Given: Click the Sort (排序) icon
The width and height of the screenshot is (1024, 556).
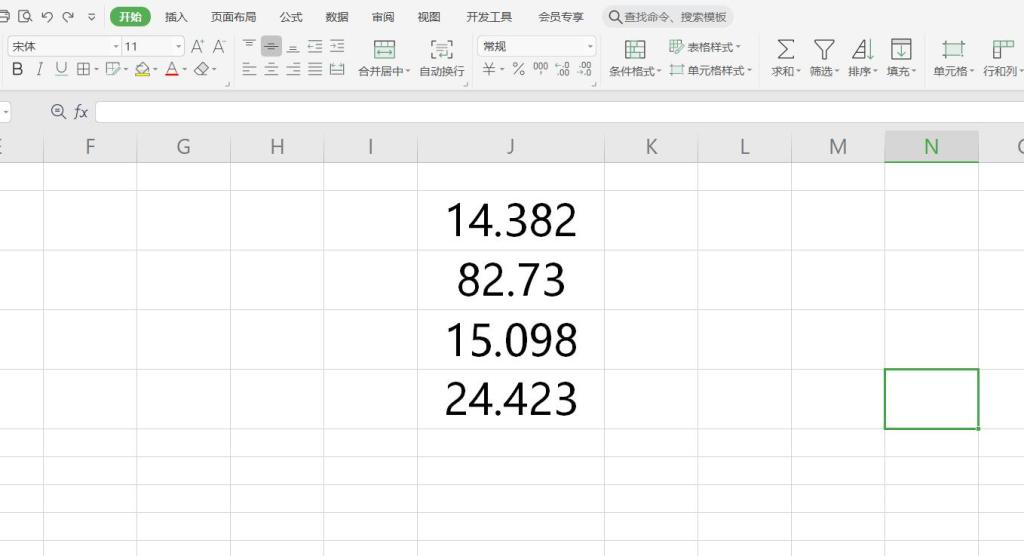Looking at the screenshot, I should coord(861,50).
